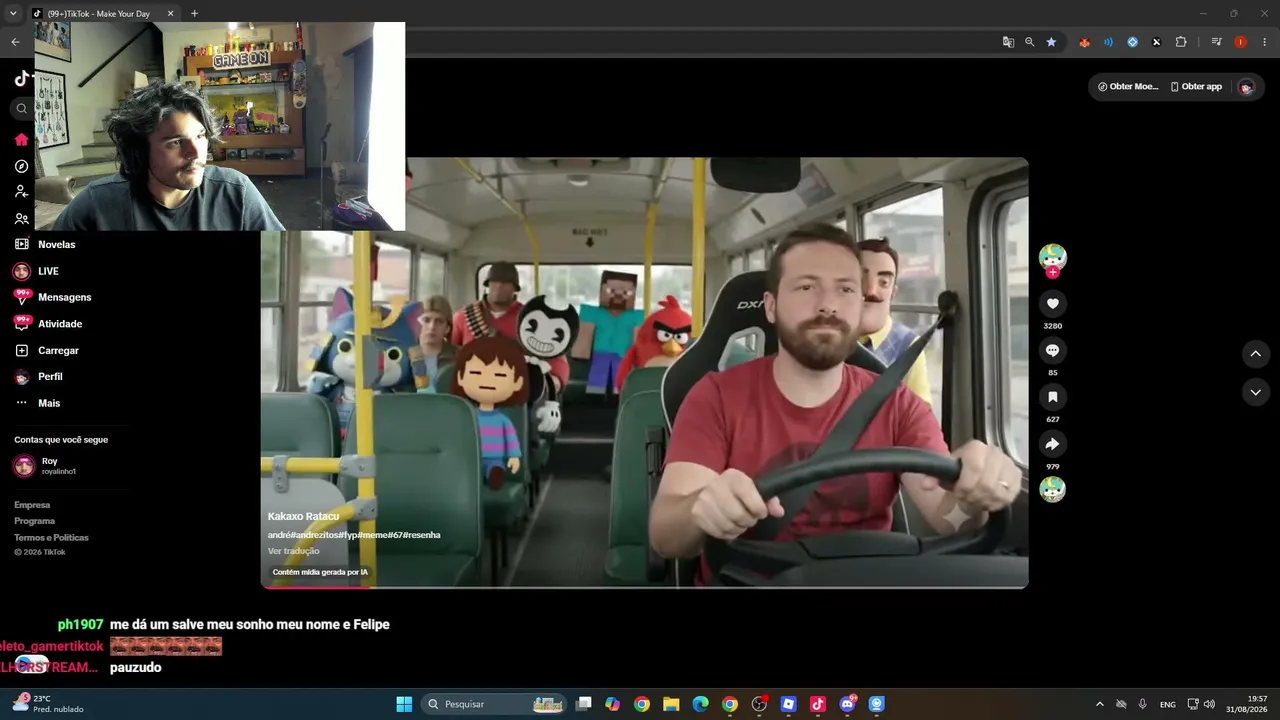
Task: Open the translate page icon in address bar
Action: (x=1008, y=42)
